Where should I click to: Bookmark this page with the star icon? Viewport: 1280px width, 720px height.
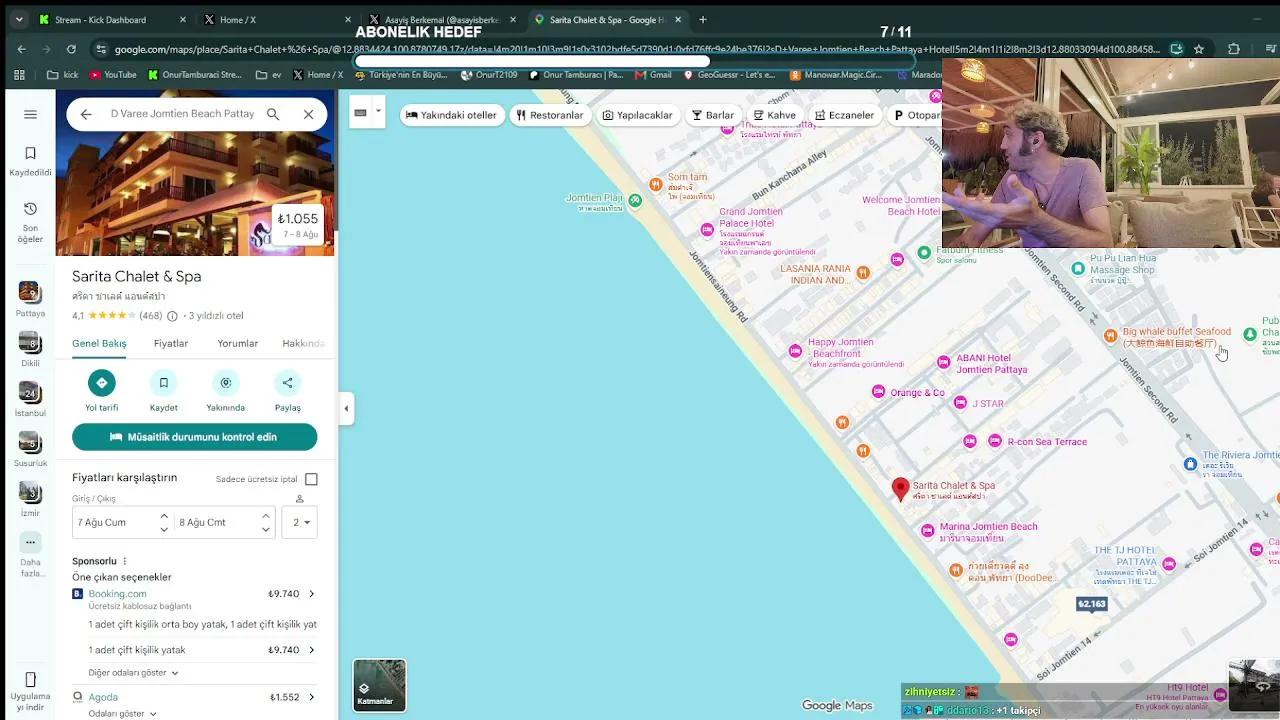pyautogui.click(x=1198, y=49)
